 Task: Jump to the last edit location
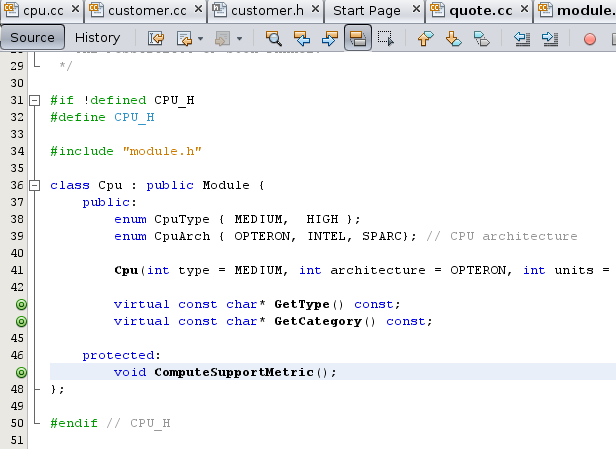(157, 39)
